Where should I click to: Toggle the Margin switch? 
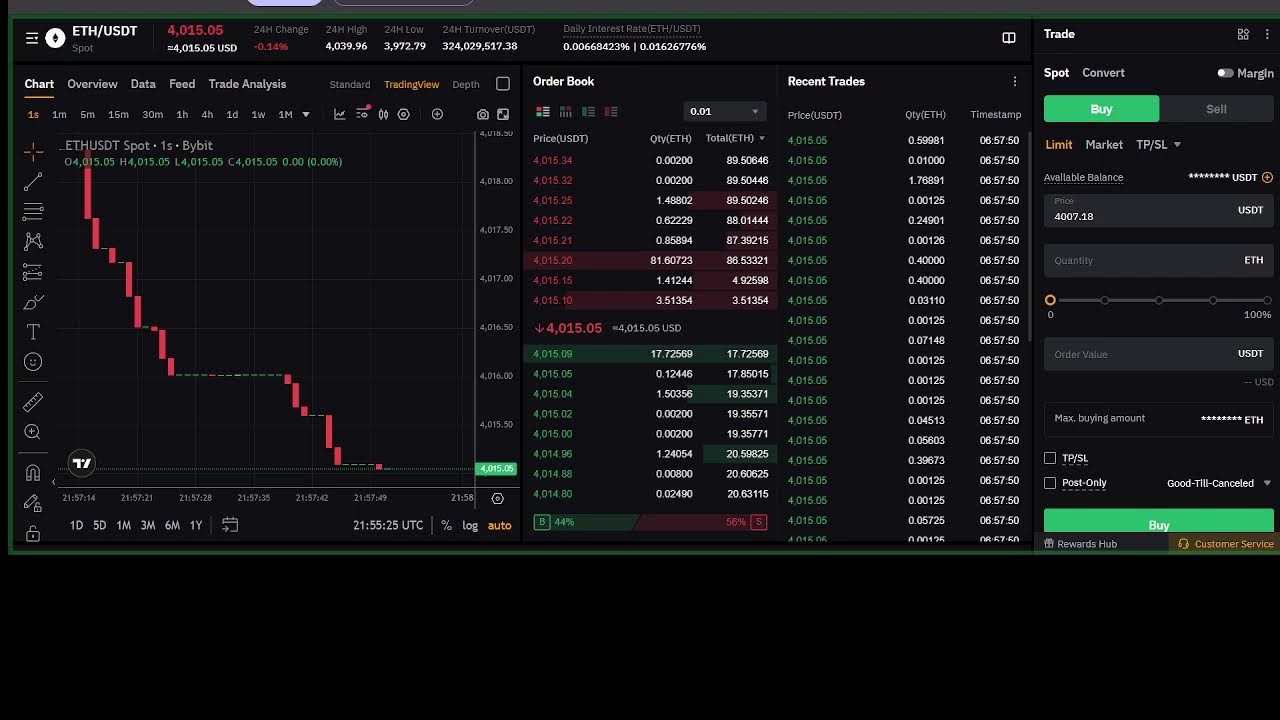coord(1225,73)
